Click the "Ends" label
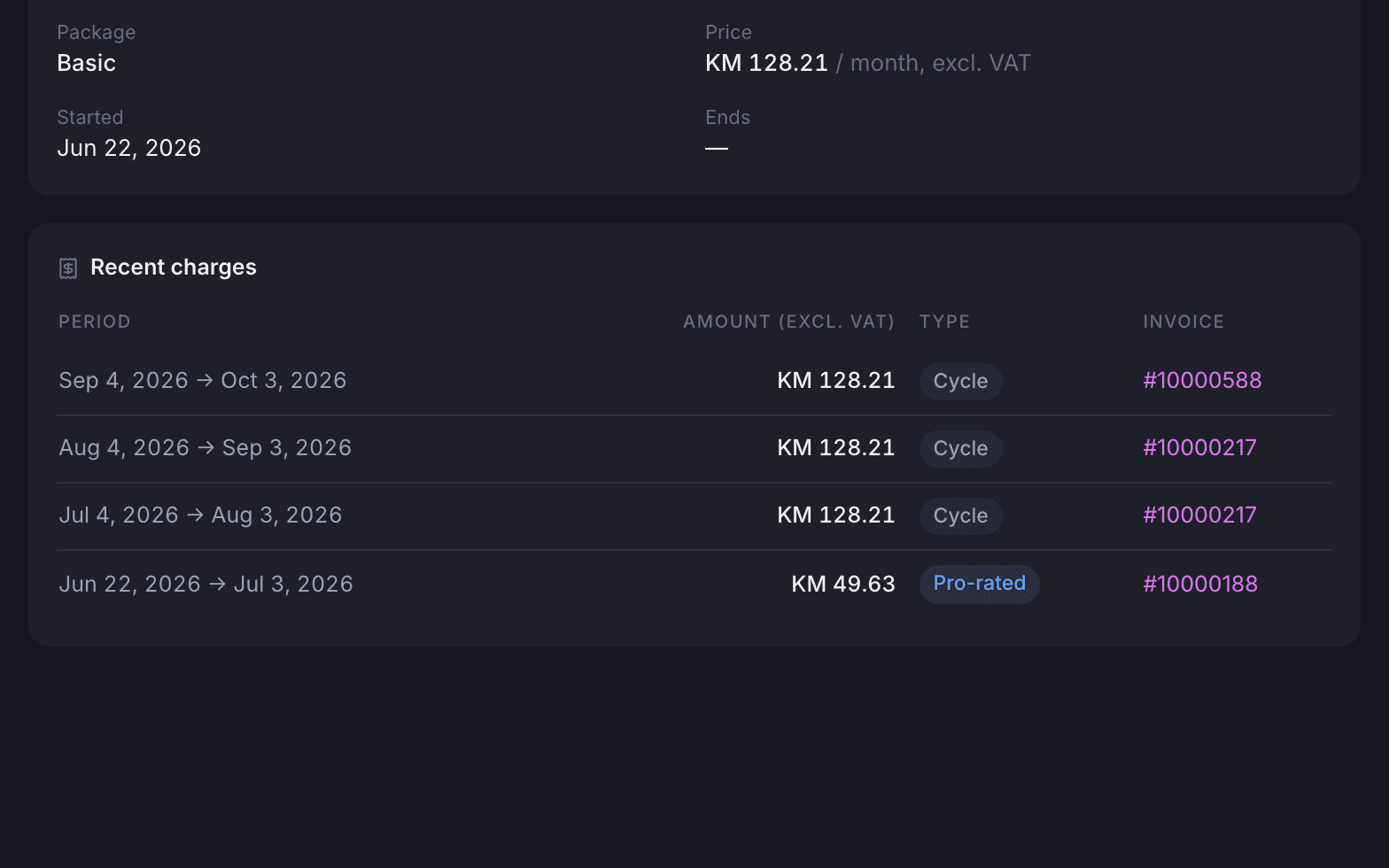The width and height of the screenshot is (1389, 868). pyautogui.click(x=727, y=118)
